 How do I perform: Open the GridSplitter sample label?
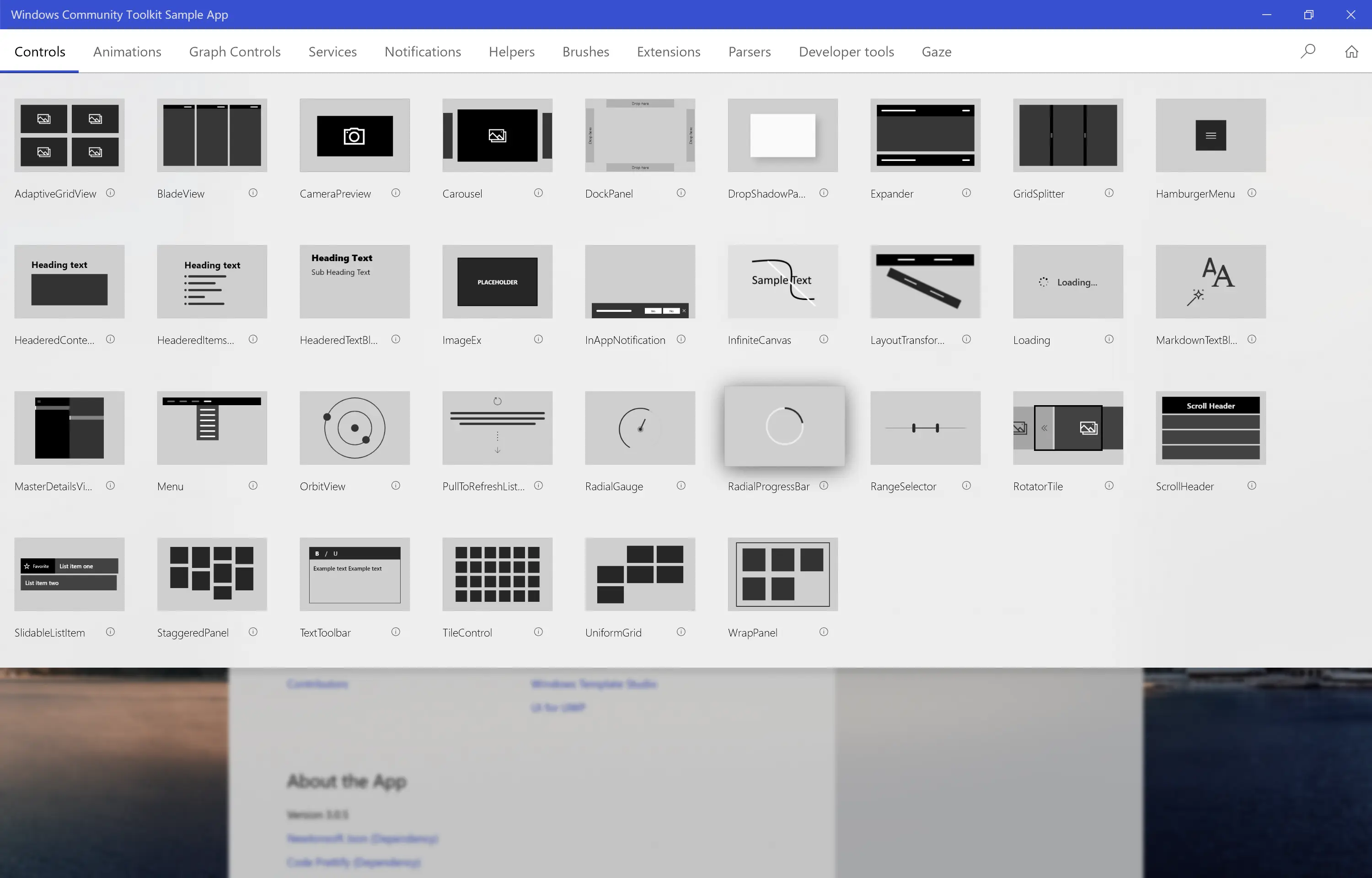tap(1039, 194)
